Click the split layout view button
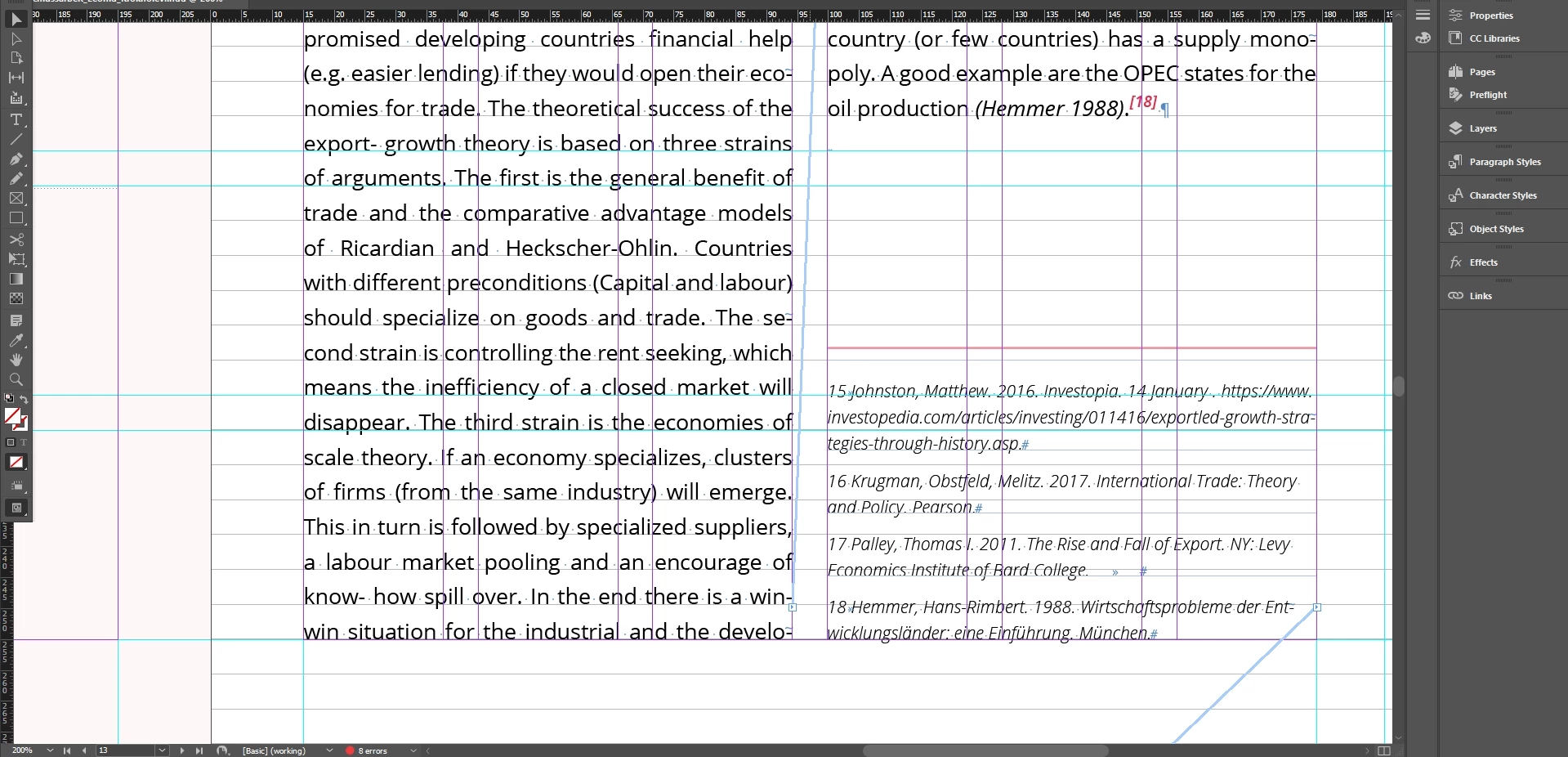Screen dimensions: 1568x757 pos(1384,750)
